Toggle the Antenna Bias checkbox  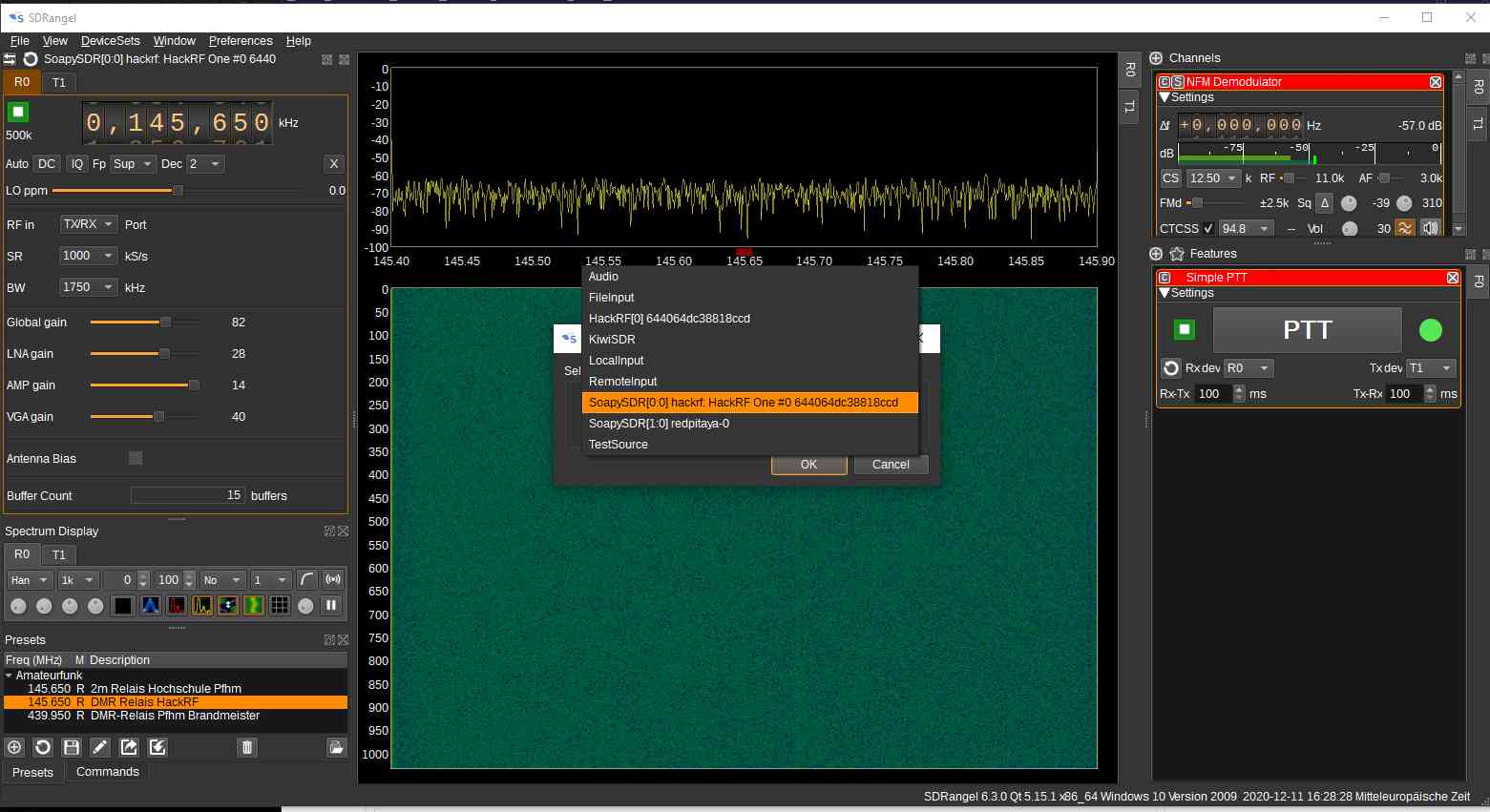136,458
